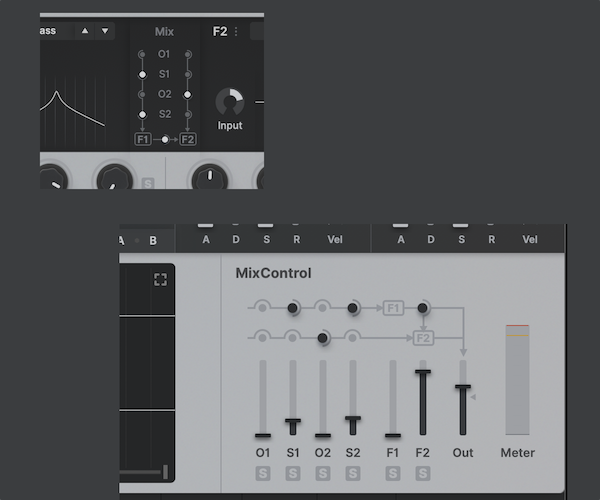
Task: Click the O2 level fader handle
Action: 323,435
